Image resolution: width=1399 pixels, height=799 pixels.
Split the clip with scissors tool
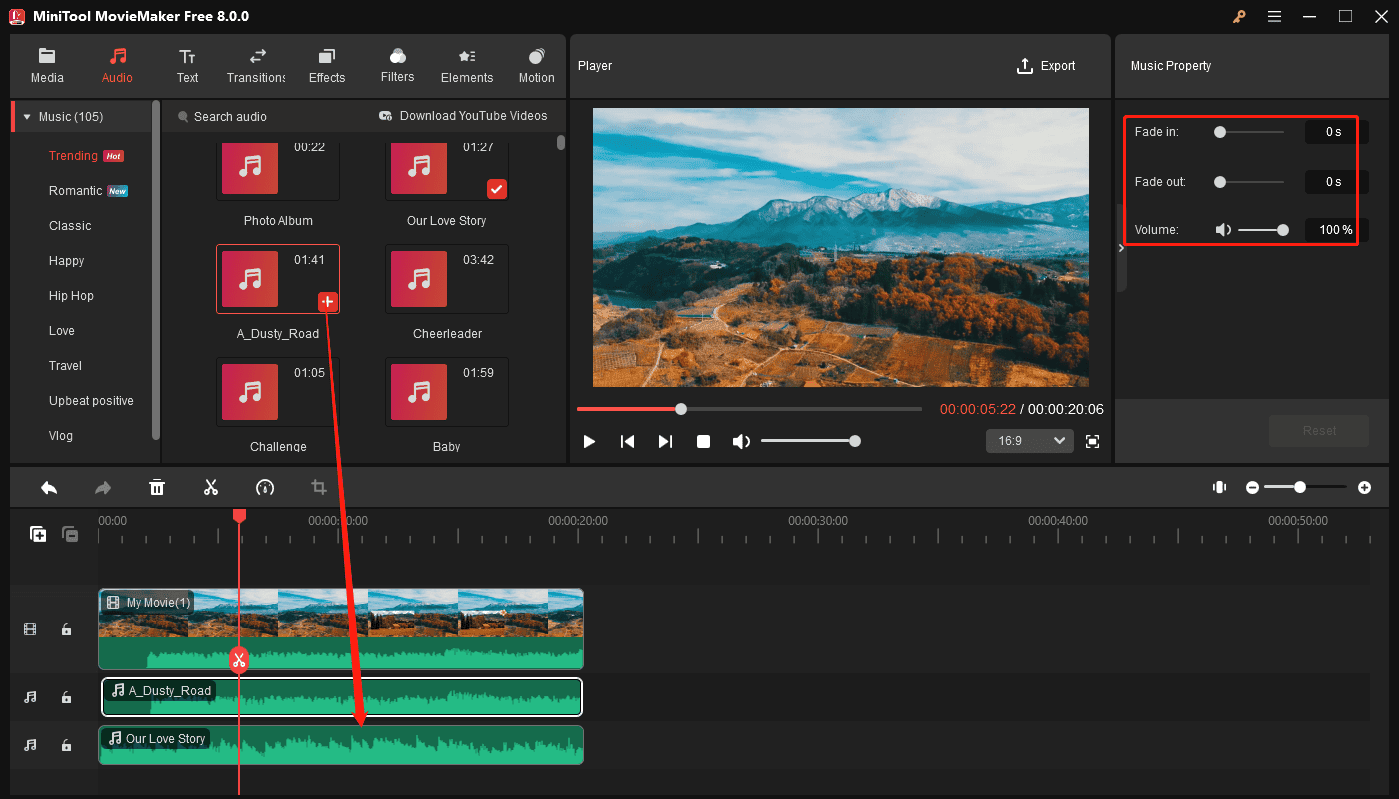coord(211,488)
